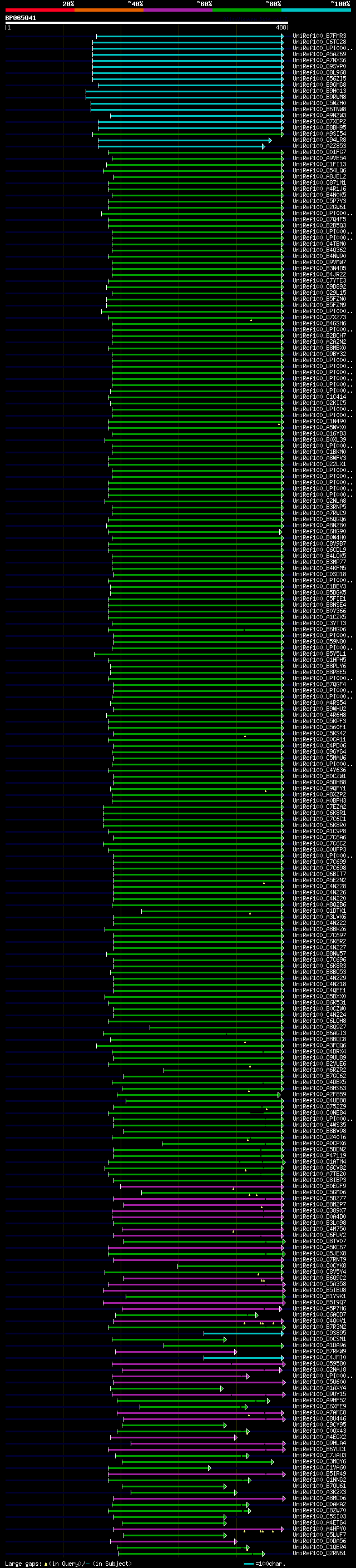This screenshot has width=356, height=1568.
Task: Open hit UniRef100_Q6BIT7
Action: (x=319, y=874)
